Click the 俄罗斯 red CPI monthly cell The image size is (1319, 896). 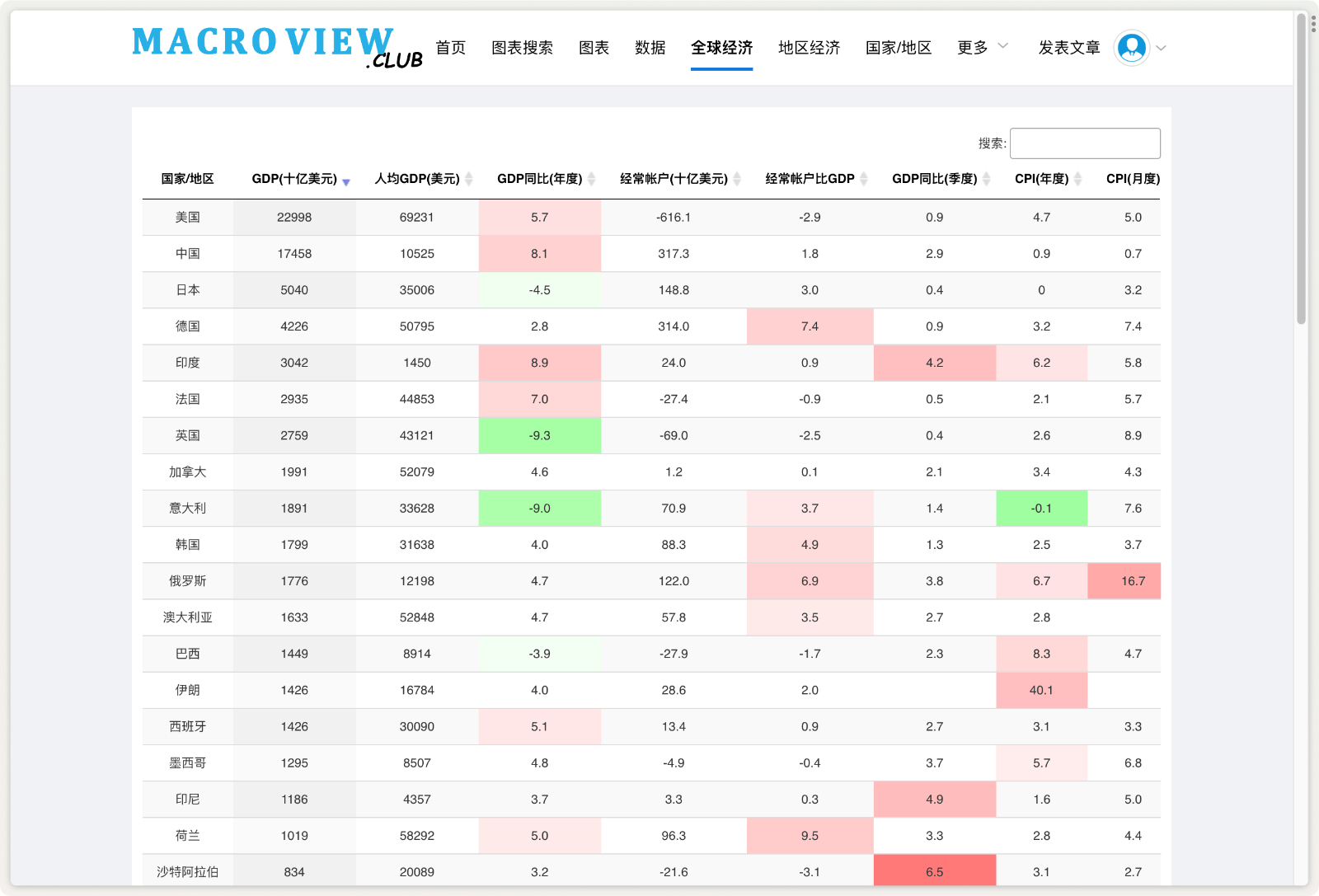[1134, 580]
